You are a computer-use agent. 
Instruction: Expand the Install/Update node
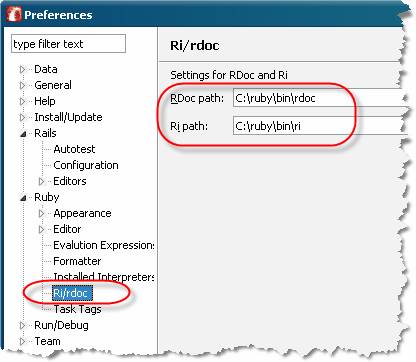(22, 117)
